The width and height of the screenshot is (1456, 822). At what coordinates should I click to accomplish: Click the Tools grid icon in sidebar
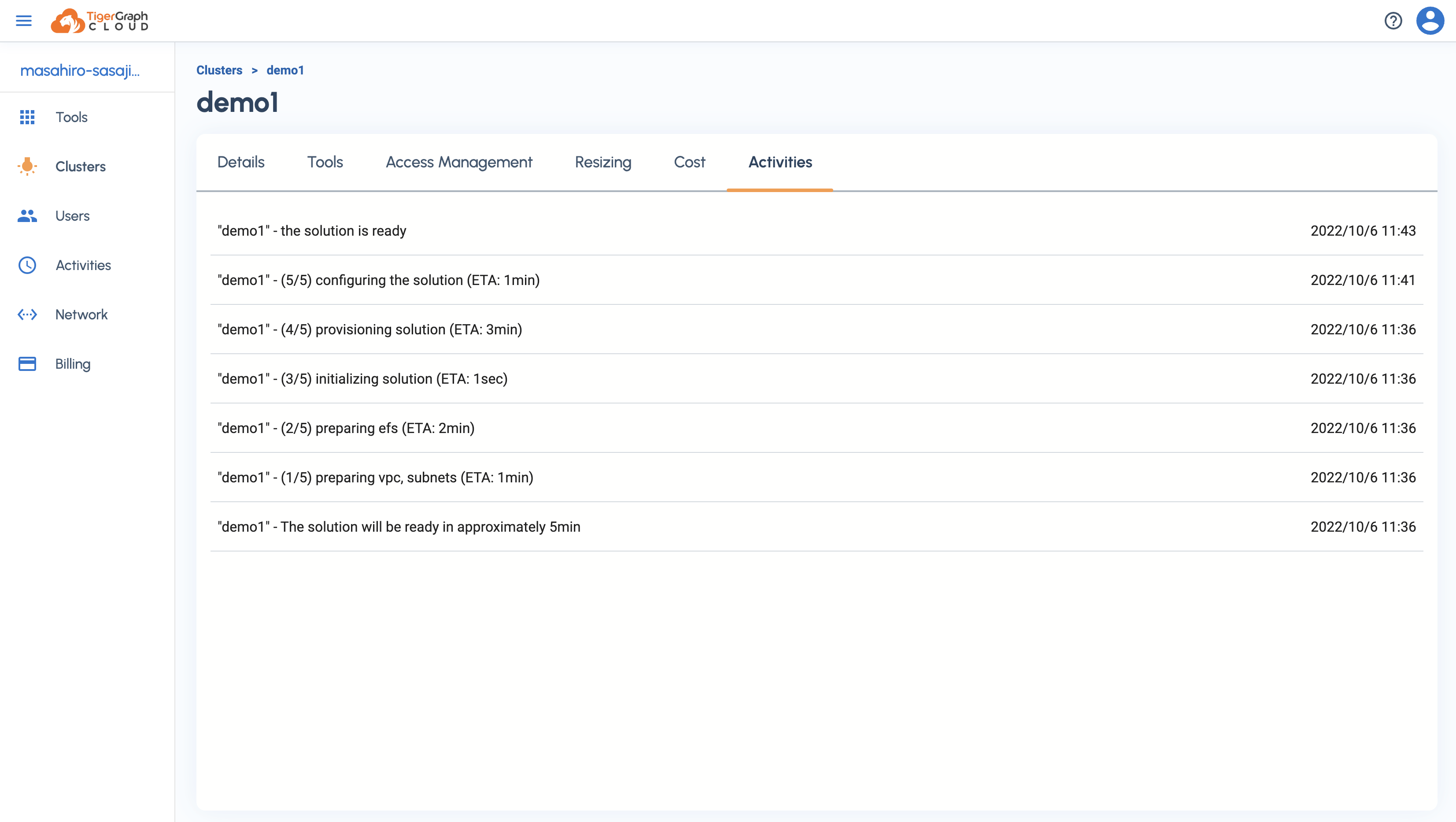pos(27,117)
